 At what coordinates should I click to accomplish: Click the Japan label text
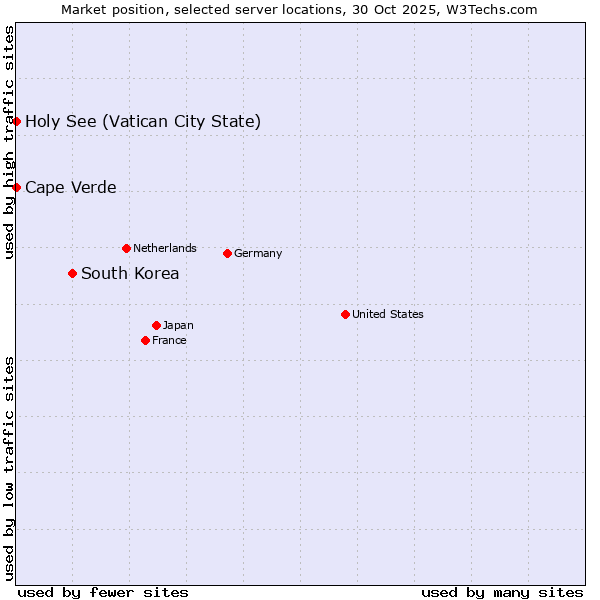click(178, 326)
